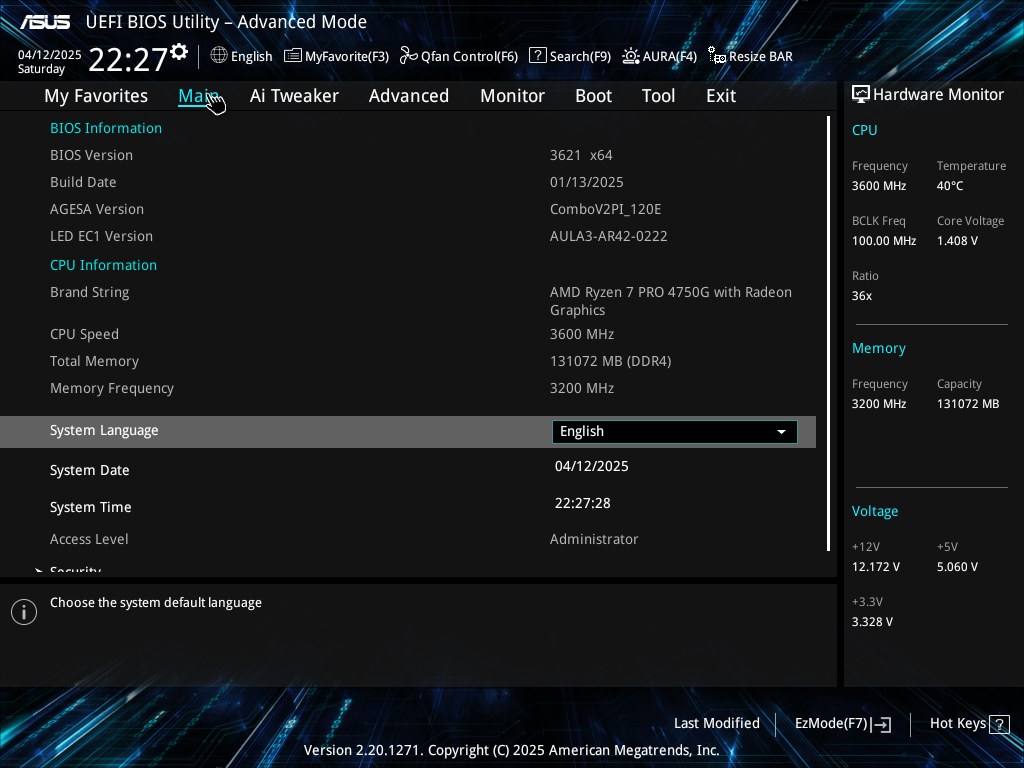1024x768 pixels.
Task: Open MyFavorite(F3) list icon
Action: coord(293,56)
